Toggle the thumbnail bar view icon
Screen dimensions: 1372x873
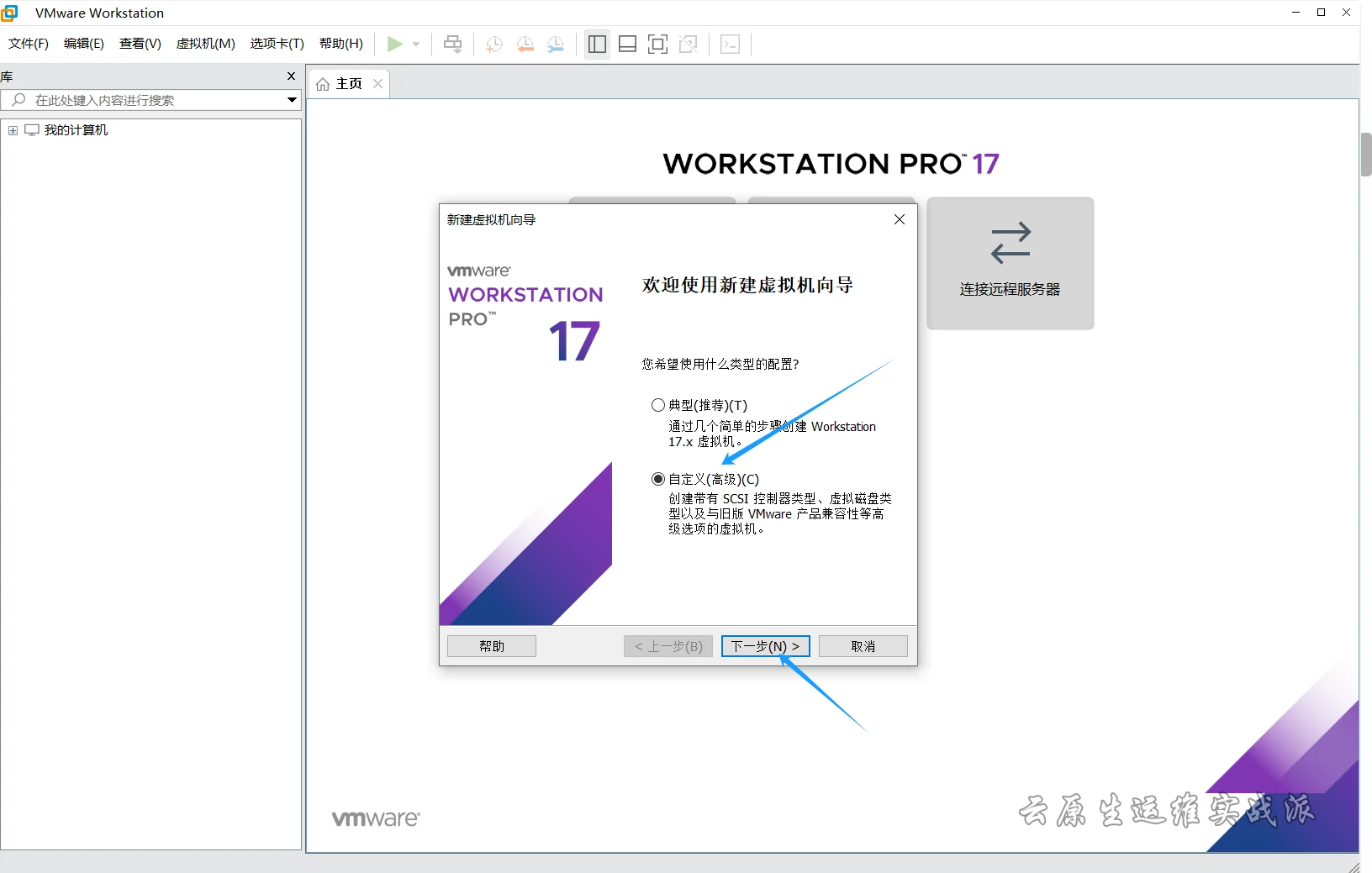tap(627, 45)
